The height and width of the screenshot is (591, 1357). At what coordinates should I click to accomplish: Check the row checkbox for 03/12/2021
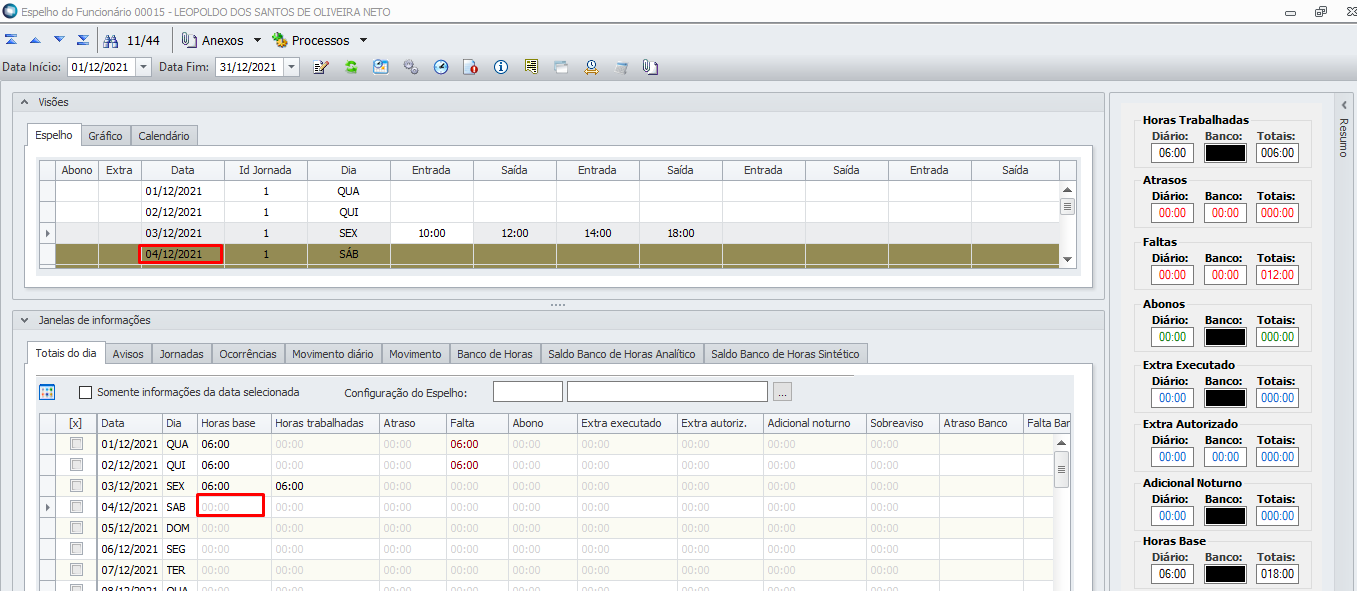coord(76,486)
